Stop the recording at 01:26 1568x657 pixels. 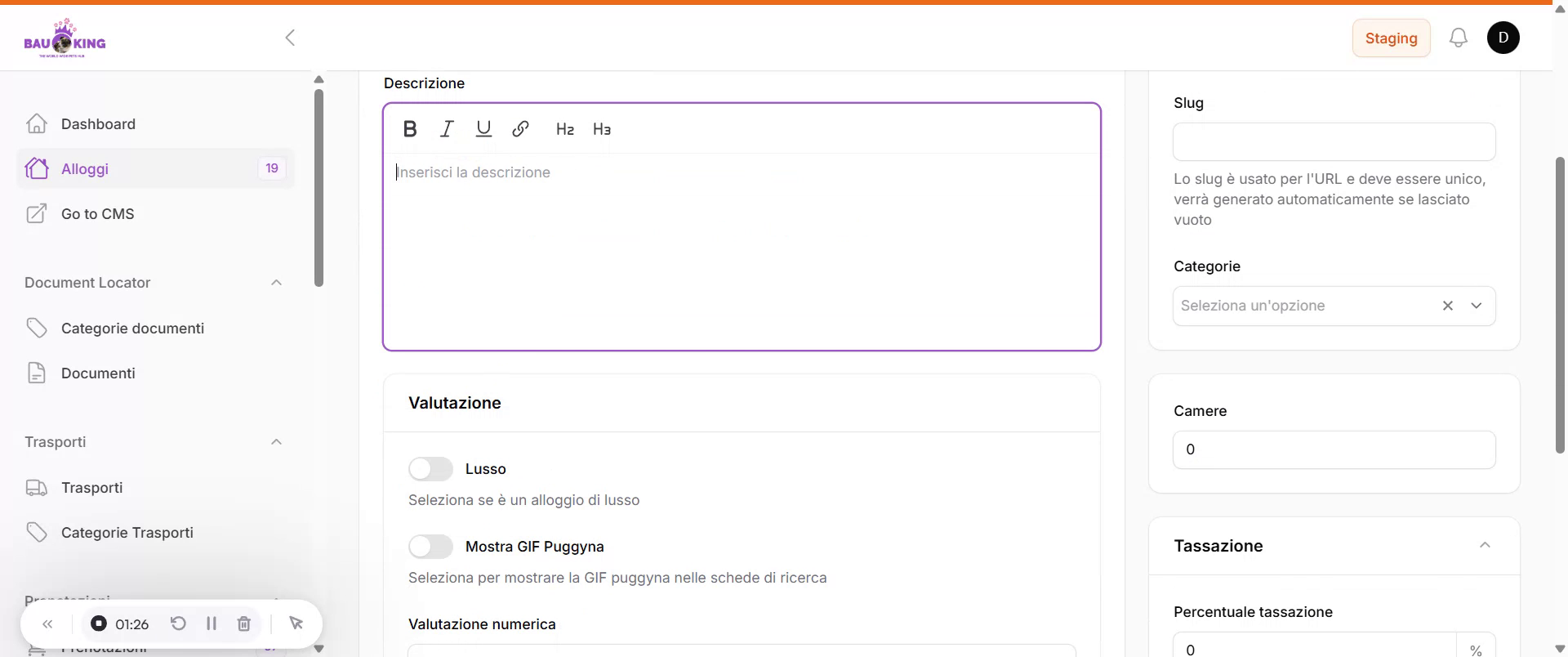pos(99,623)
